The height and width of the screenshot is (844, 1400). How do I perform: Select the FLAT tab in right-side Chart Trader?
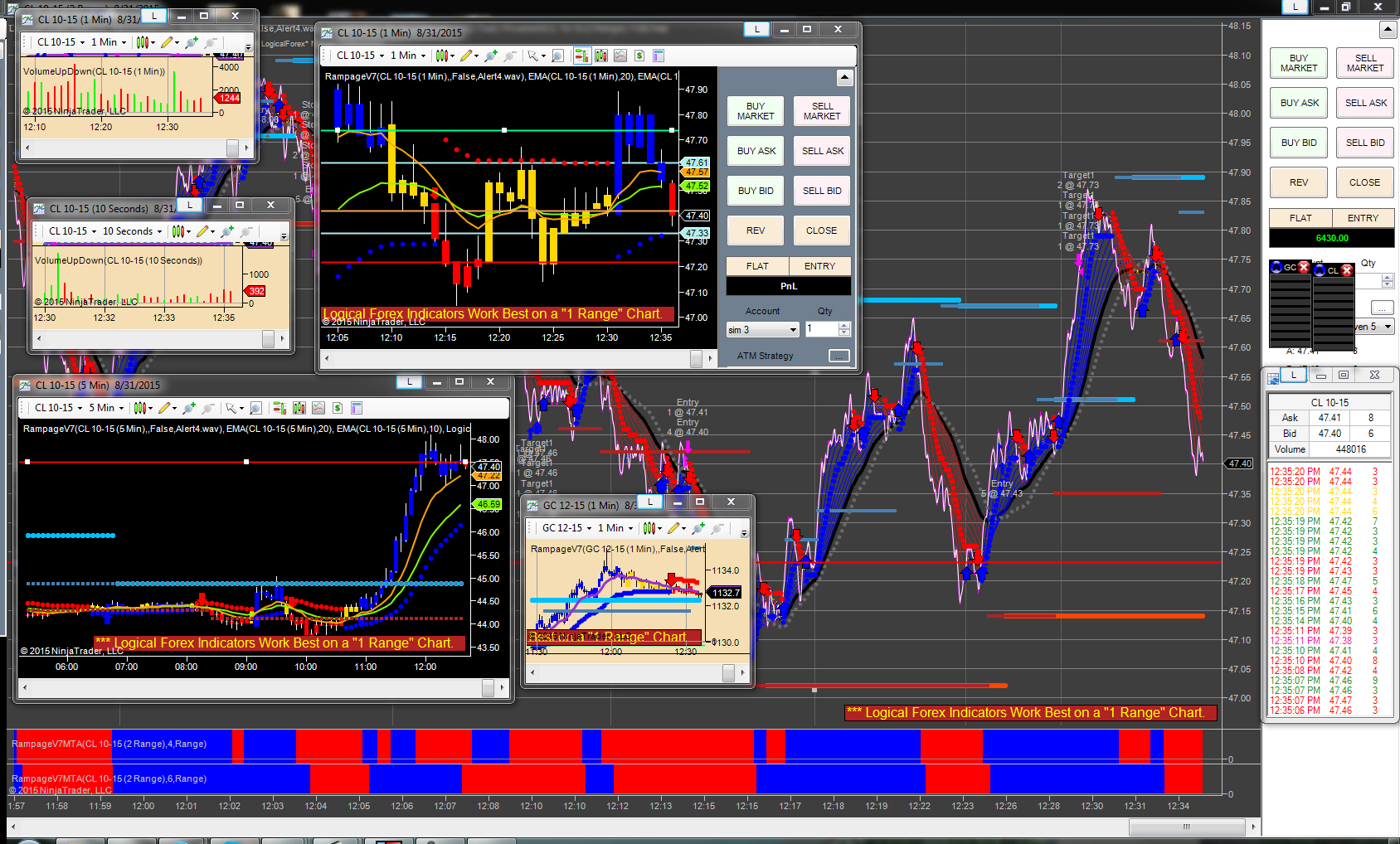[x=1300, y=218]
